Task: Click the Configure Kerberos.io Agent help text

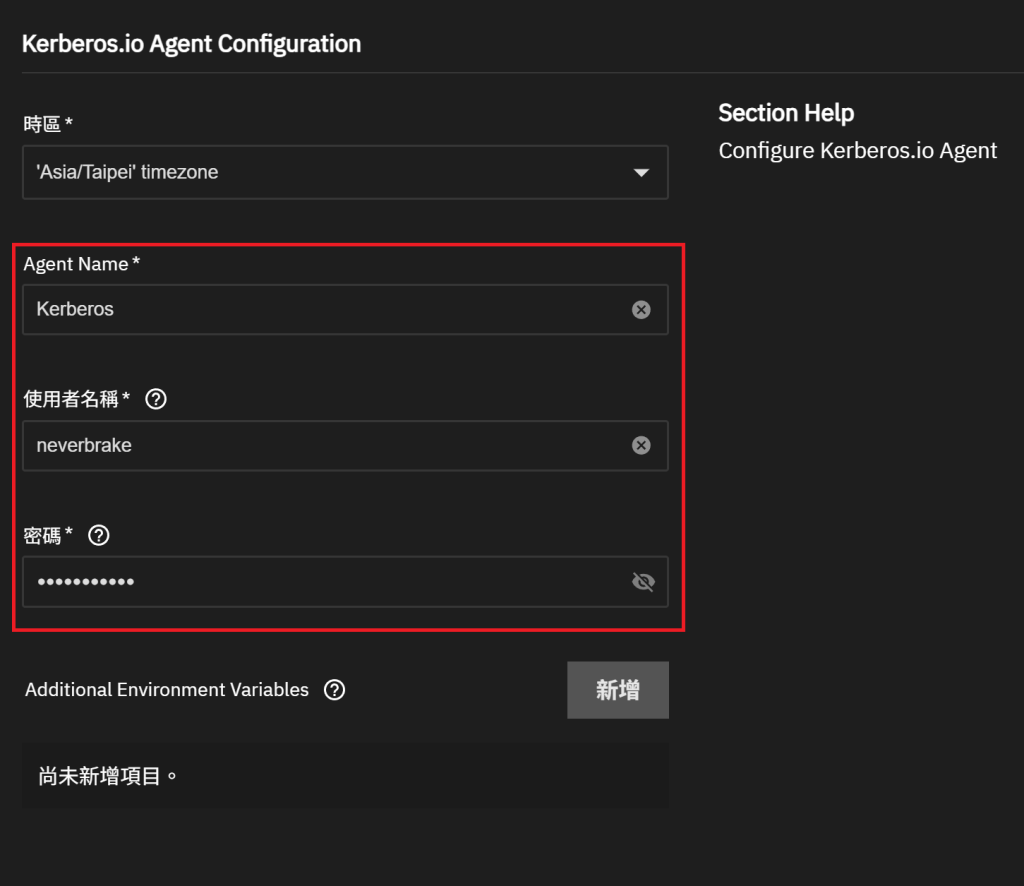Action: [x=857, y=151]
